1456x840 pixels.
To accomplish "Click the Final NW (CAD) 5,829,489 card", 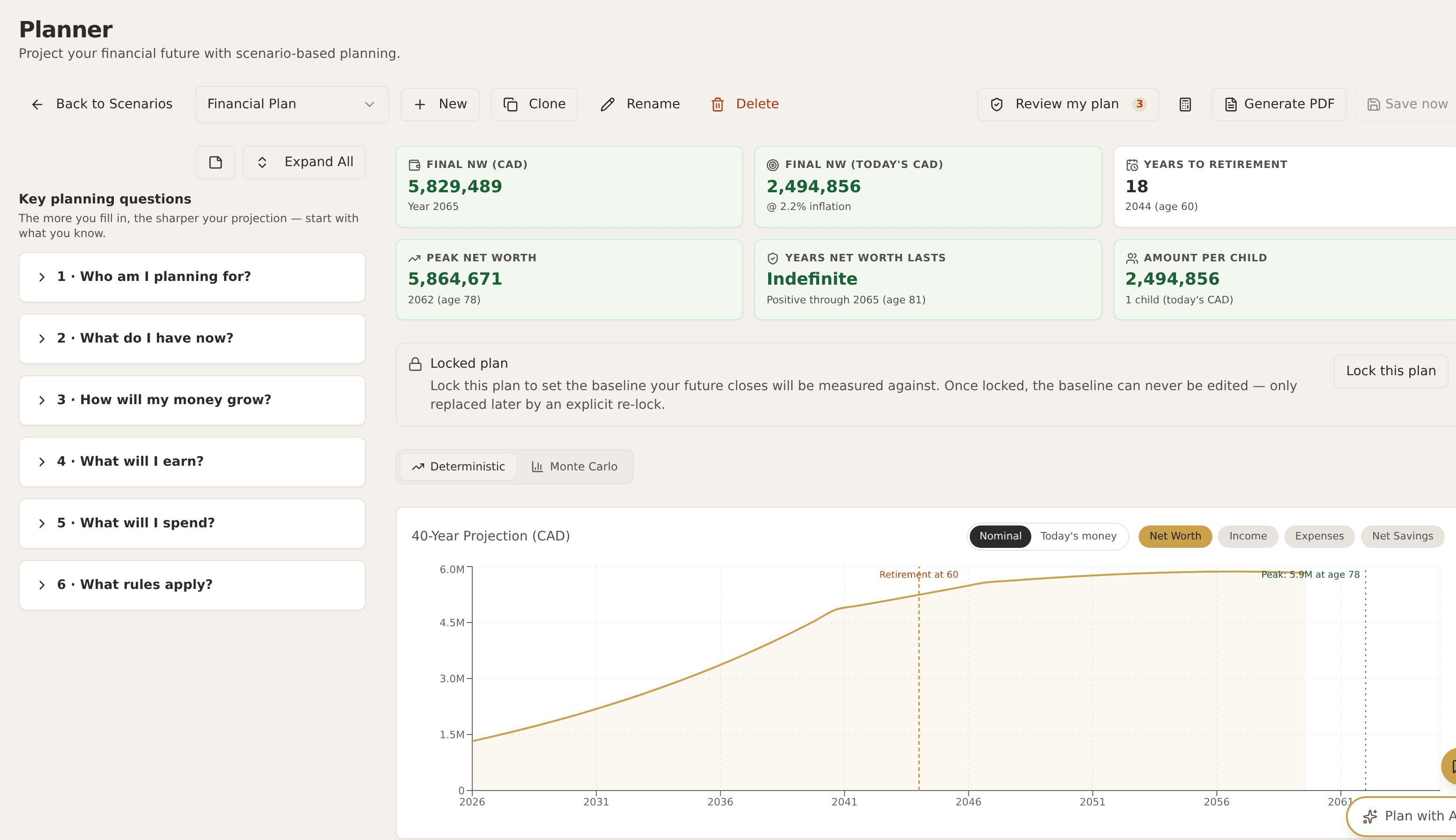I will point(569,186).
